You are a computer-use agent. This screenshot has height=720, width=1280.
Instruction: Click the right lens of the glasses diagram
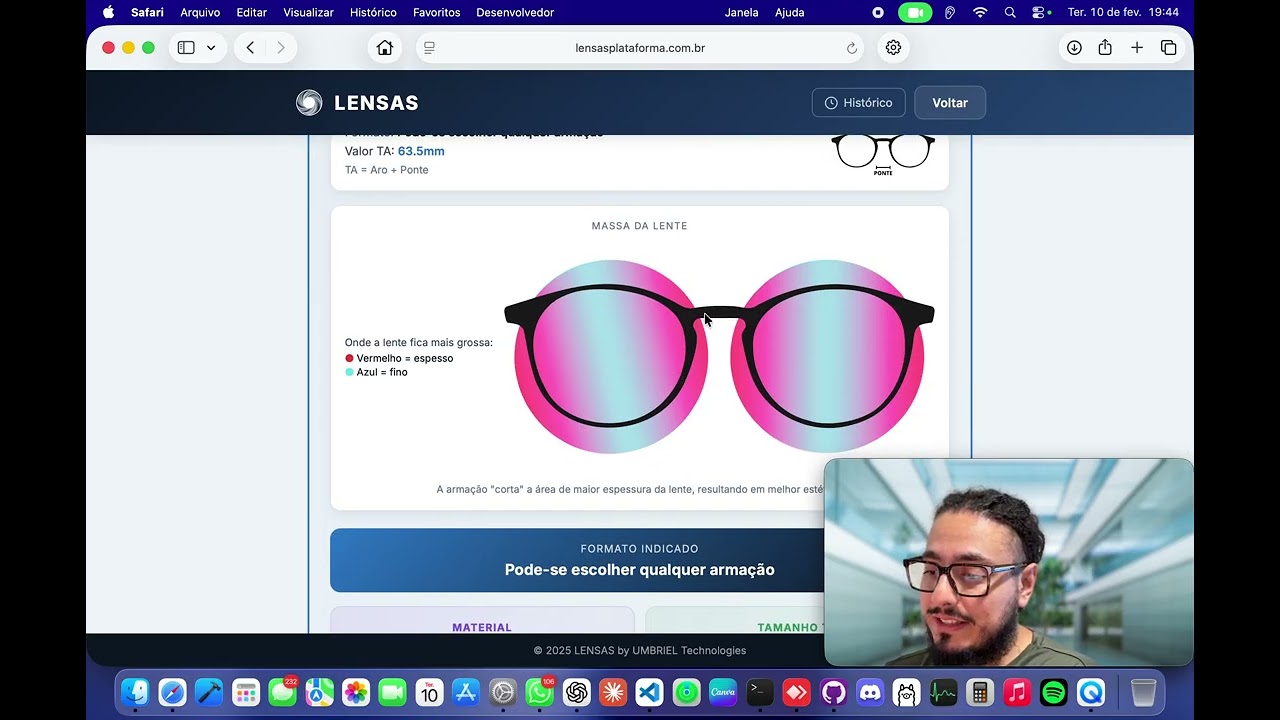tap(828, 357)
